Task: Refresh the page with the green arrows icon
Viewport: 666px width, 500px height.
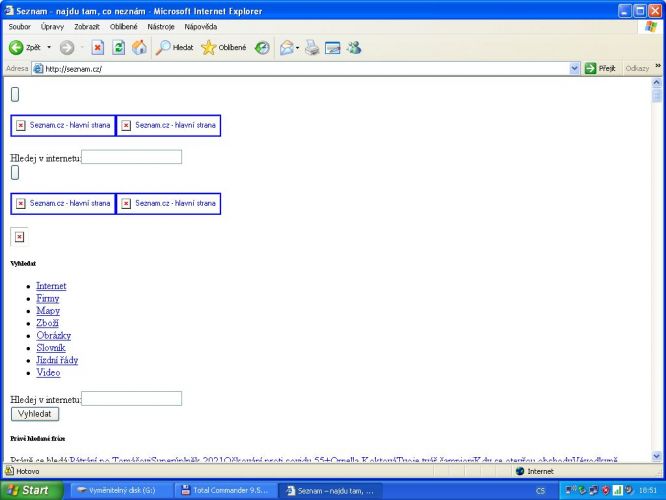Action: pyautogui.click(x=119, y=48)
